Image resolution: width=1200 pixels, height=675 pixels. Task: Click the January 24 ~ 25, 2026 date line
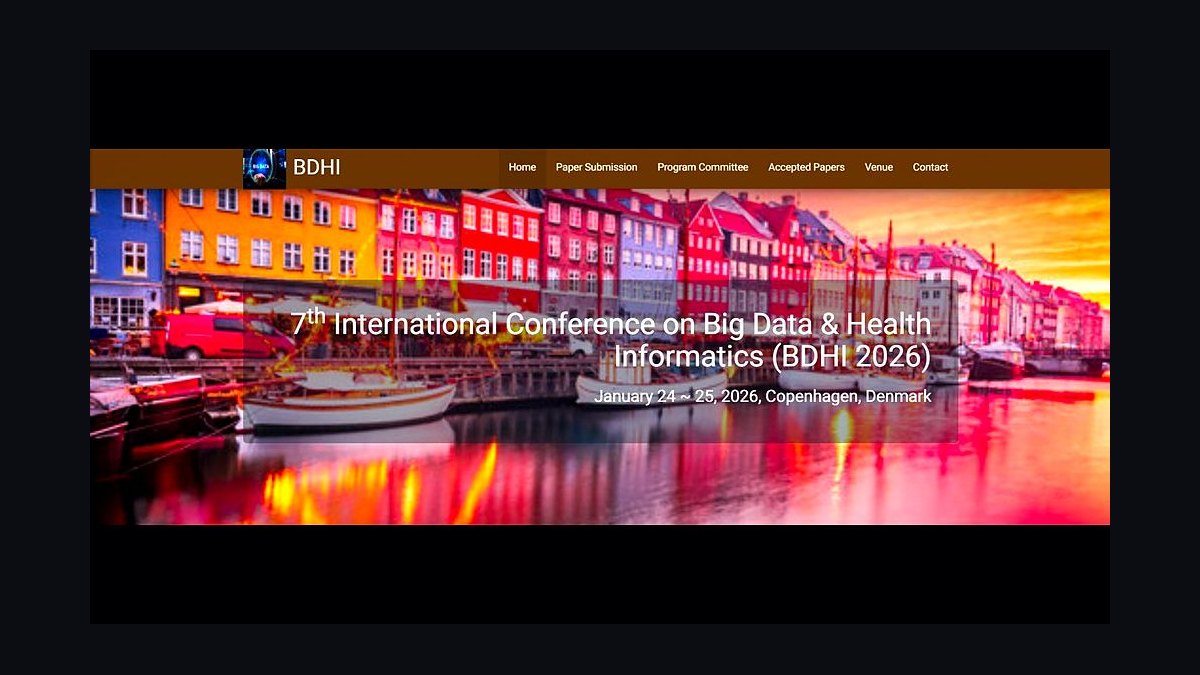click(x=763, y=397)
